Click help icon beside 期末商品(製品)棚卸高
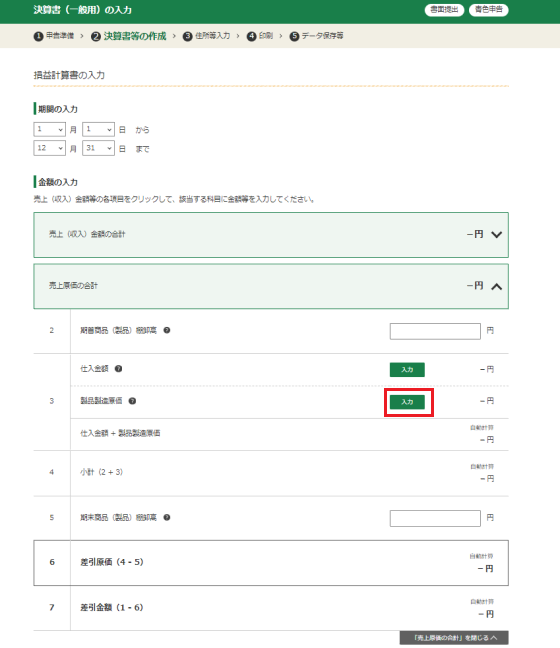 [167, 517]
